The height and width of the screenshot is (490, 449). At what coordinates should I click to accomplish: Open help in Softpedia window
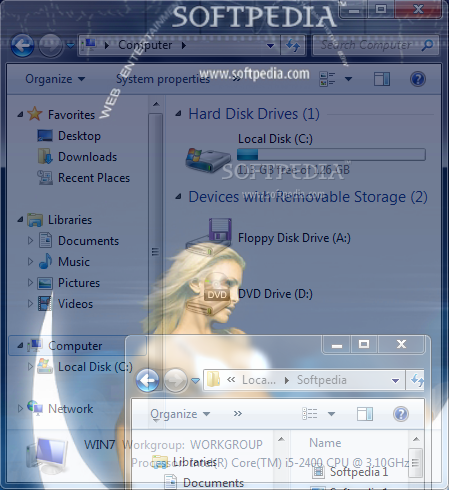click(401, 414)
